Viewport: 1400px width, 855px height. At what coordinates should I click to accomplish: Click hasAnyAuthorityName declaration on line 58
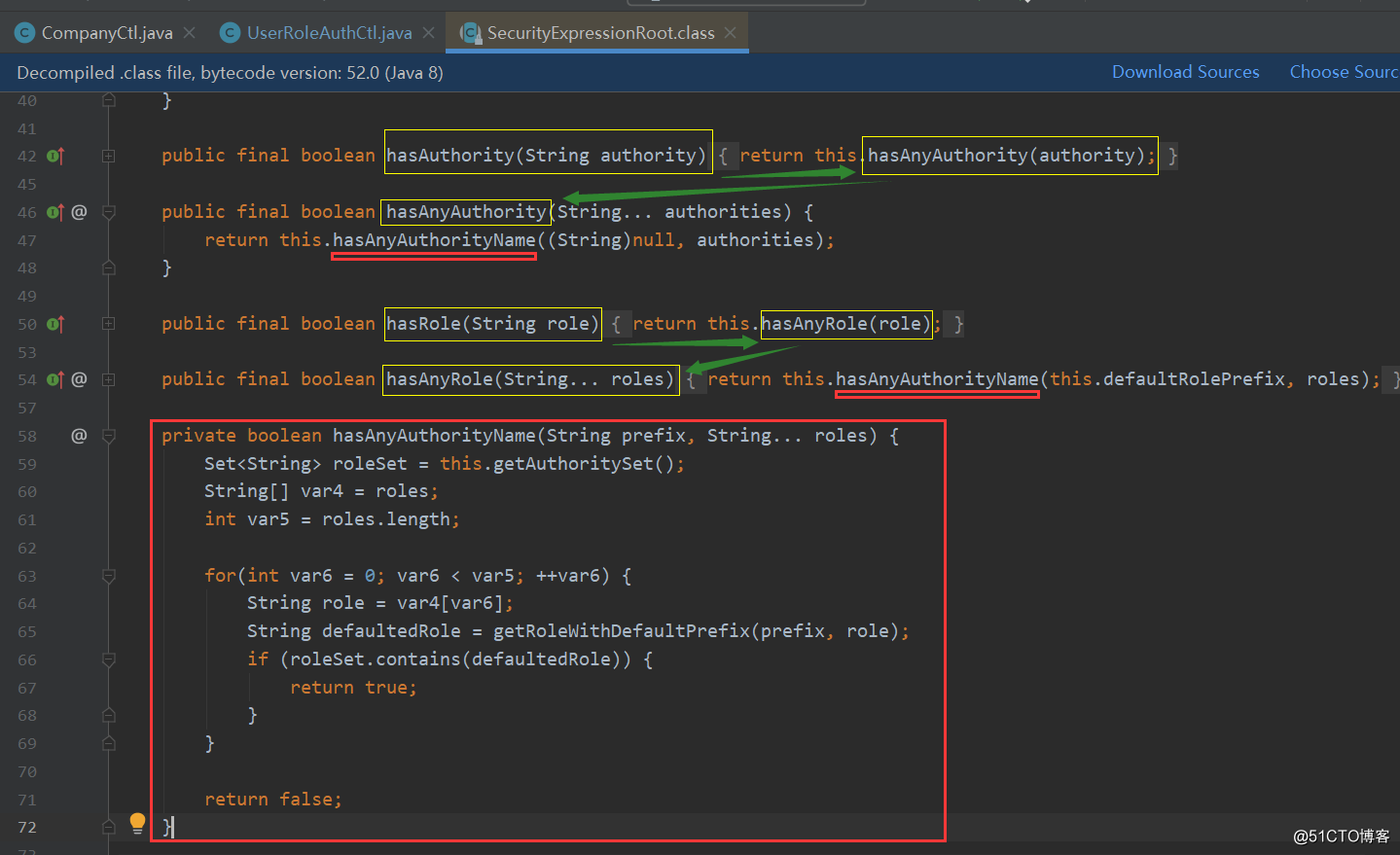(x=434, y=436)
